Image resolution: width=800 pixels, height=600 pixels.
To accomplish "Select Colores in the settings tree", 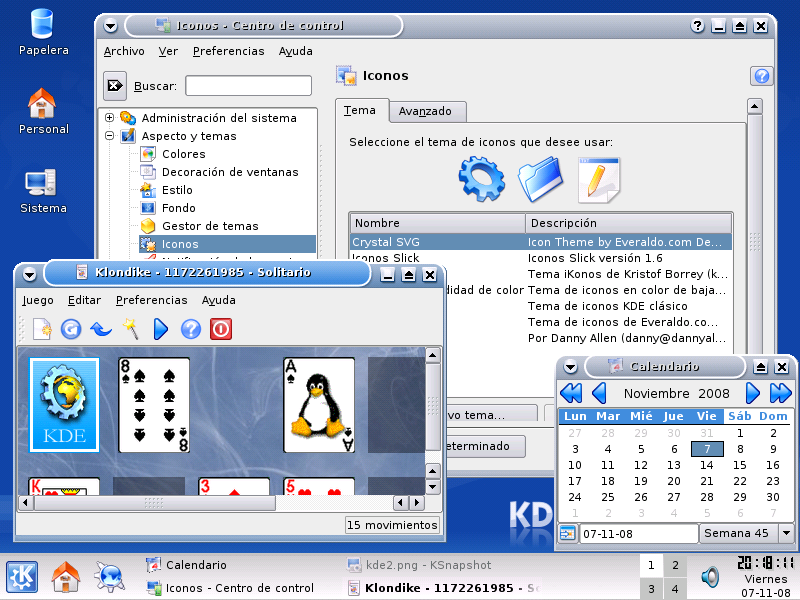I will tap(183, 154).
